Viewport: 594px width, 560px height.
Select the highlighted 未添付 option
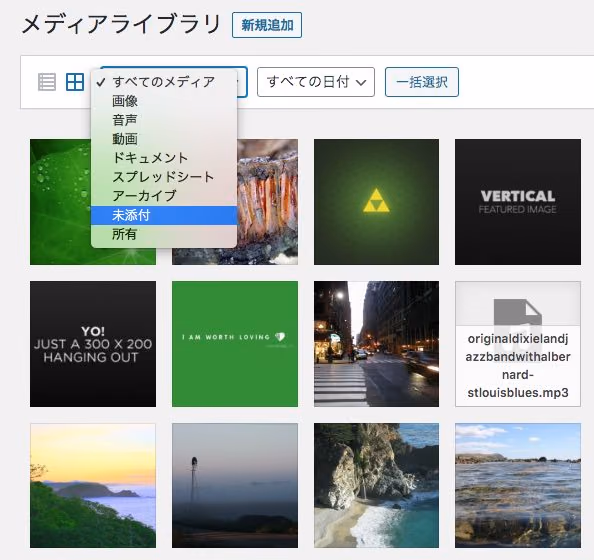[x=164, y=215]
